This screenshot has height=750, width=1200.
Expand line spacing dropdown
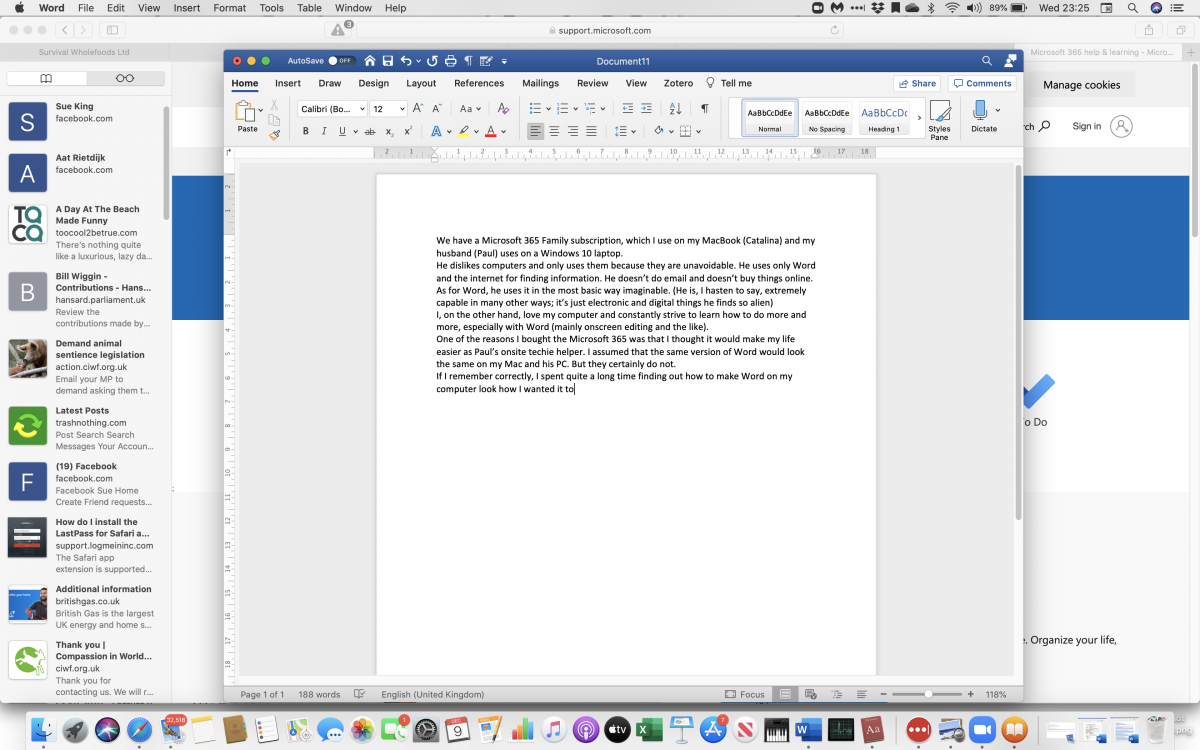(x=634, y=131)
